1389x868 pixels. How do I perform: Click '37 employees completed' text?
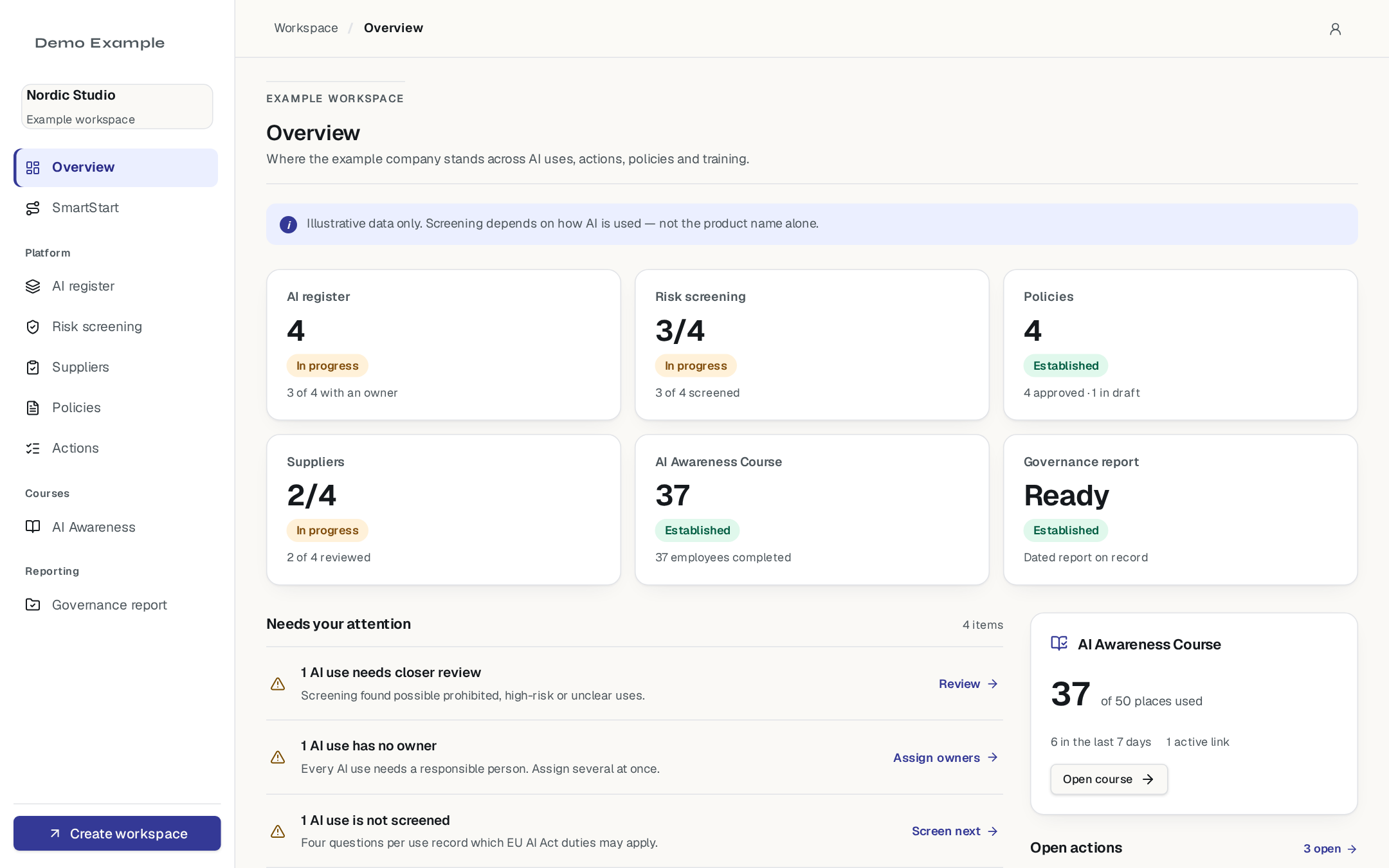[723, 557]
